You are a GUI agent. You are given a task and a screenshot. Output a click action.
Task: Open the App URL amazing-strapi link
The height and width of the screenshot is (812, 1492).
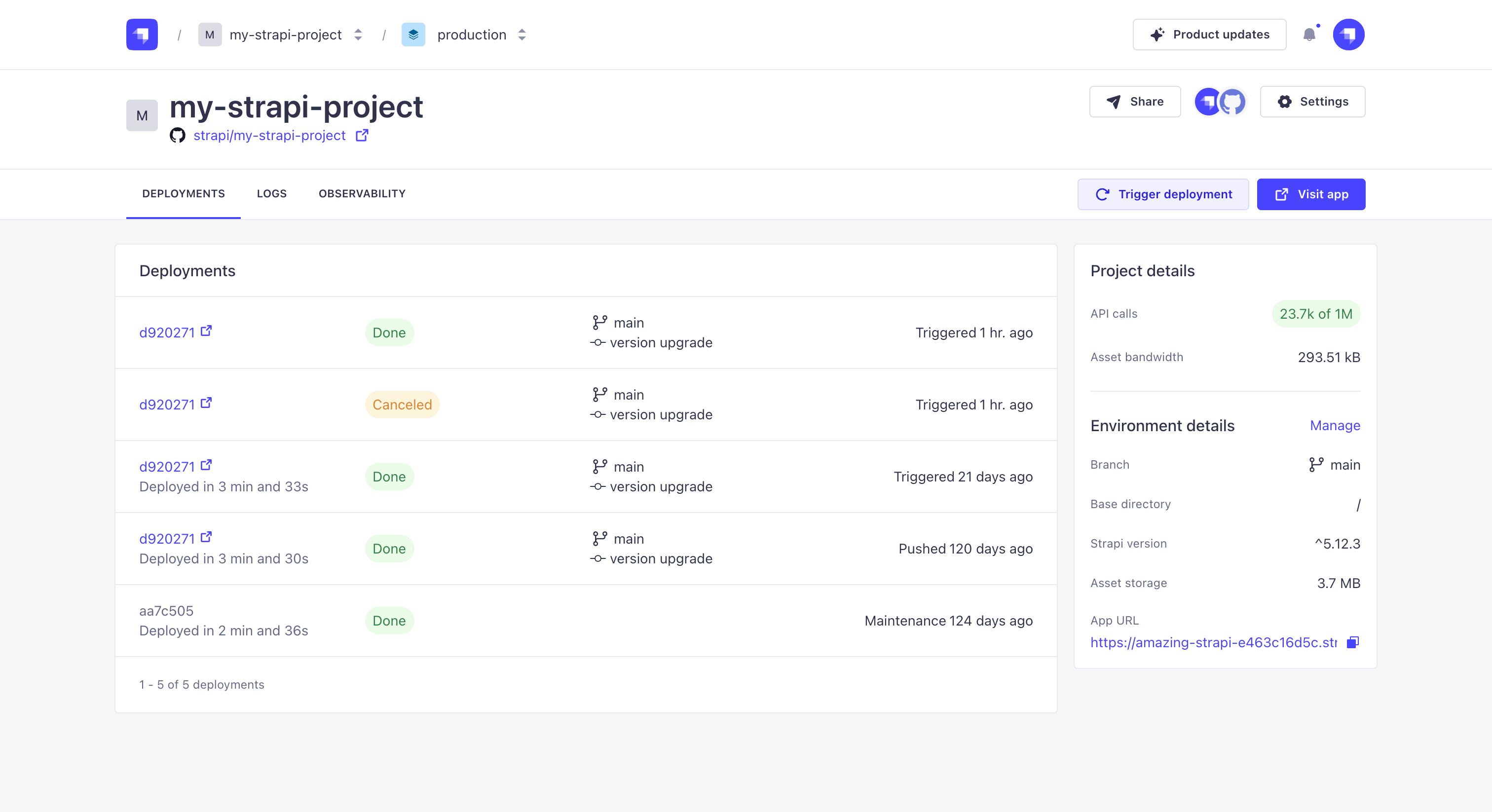(1213, 642)
